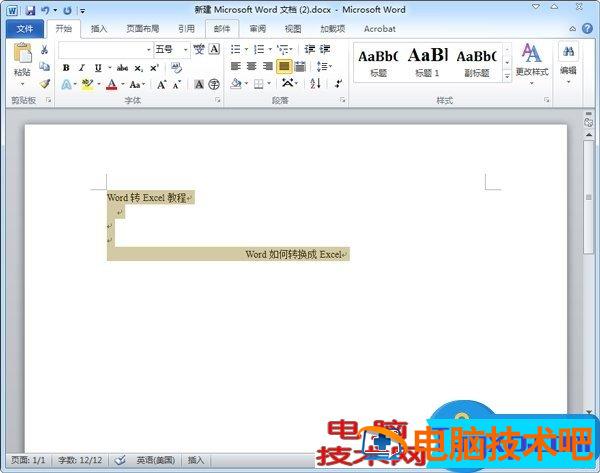Image resolution: width=600 pixels, height=473 pixels.
Task: Switch to the 页面布局 Page Layout tab
Action: point(143,29)
